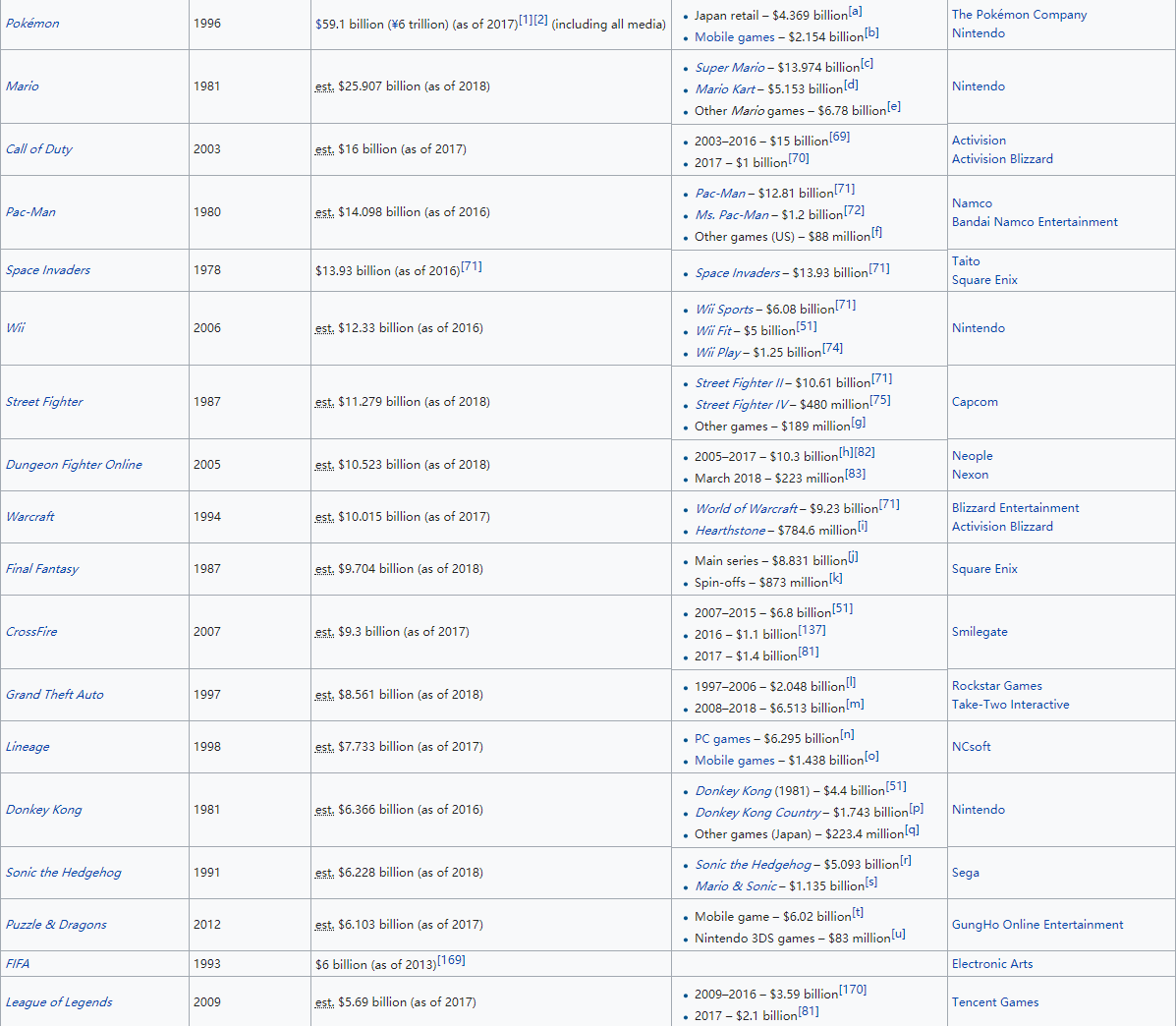
Task: Open the Rockstar Games link
Action: point(996,686)
